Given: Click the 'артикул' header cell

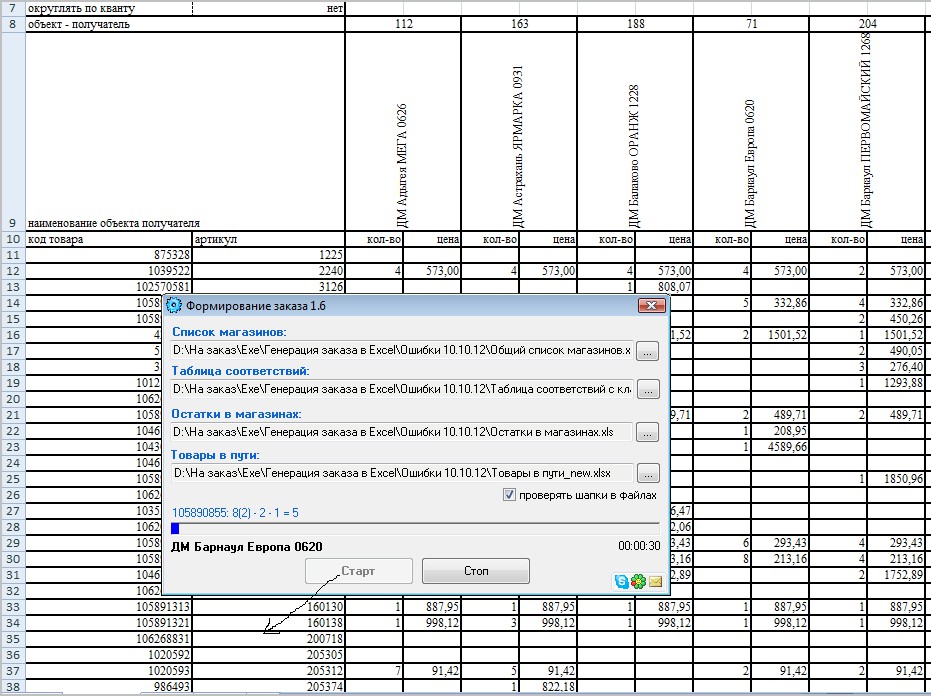Looking at the screenshot, I should 269,239.
